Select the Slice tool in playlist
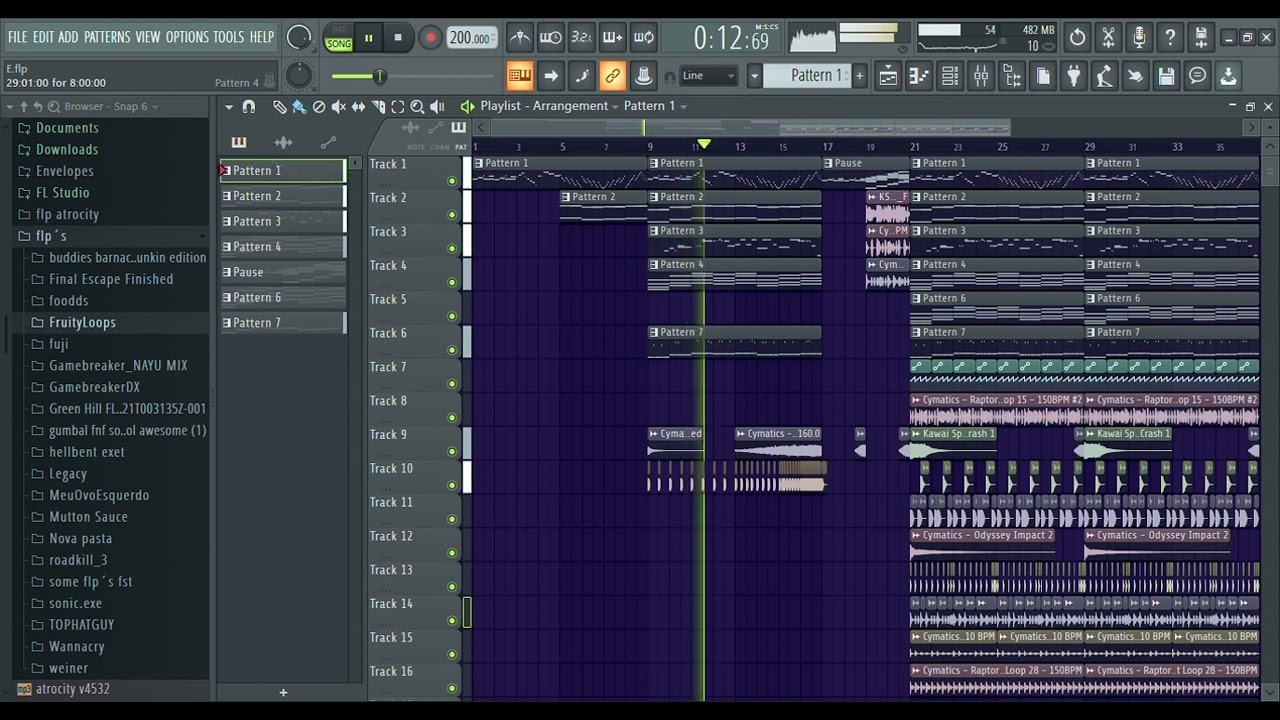 point(378,107)
